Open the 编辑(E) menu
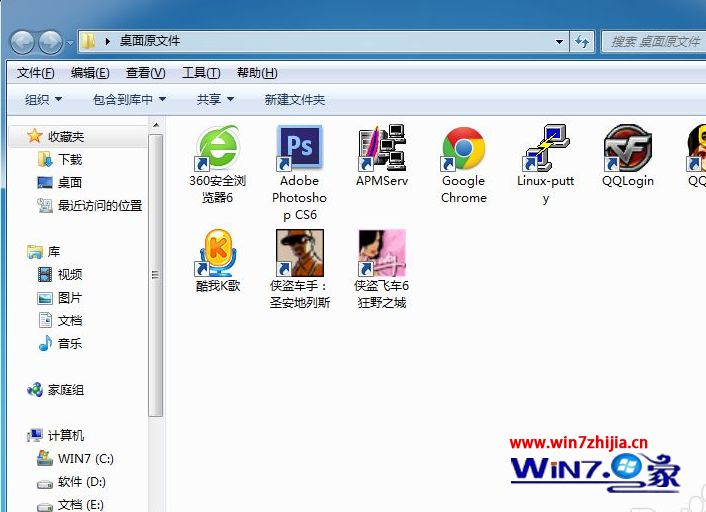This screenshot has height=512, width=706. [90, 72]
